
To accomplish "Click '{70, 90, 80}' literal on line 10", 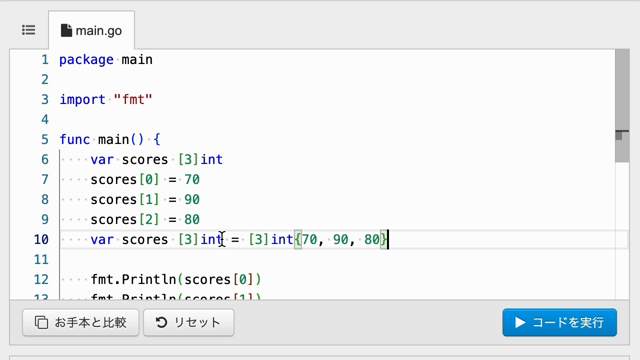I will 341,240.
